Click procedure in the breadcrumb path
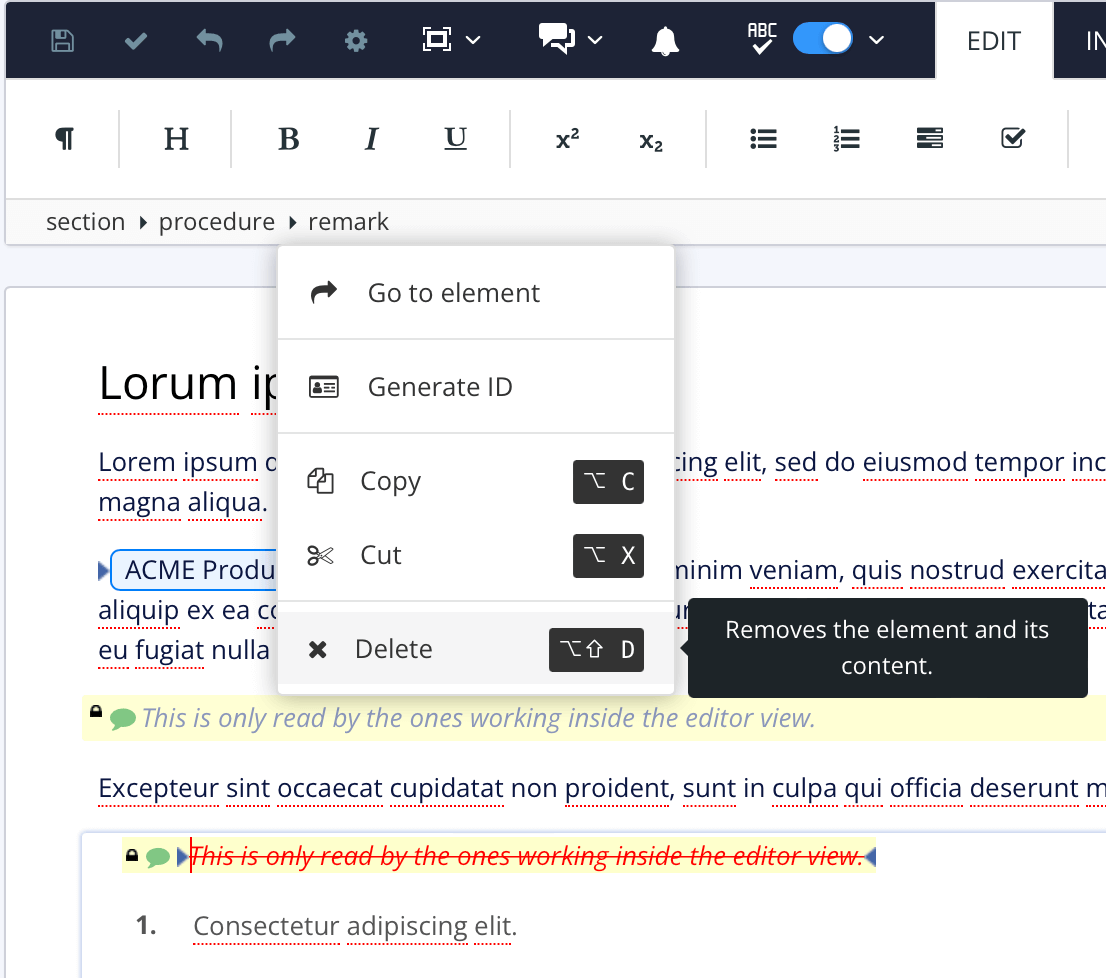 point(216,221)
